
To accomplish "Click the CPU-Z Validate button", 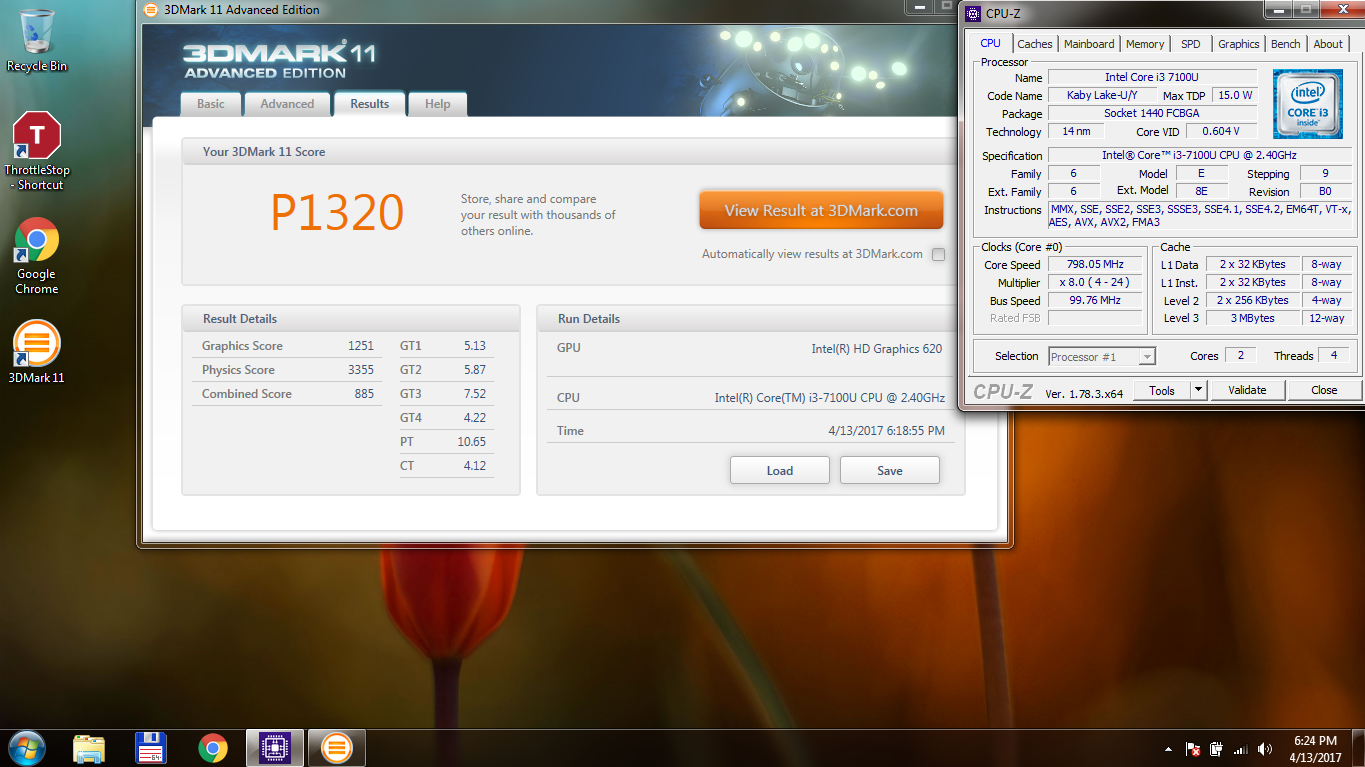I will pyautogui.click(x=1247, y=390).
